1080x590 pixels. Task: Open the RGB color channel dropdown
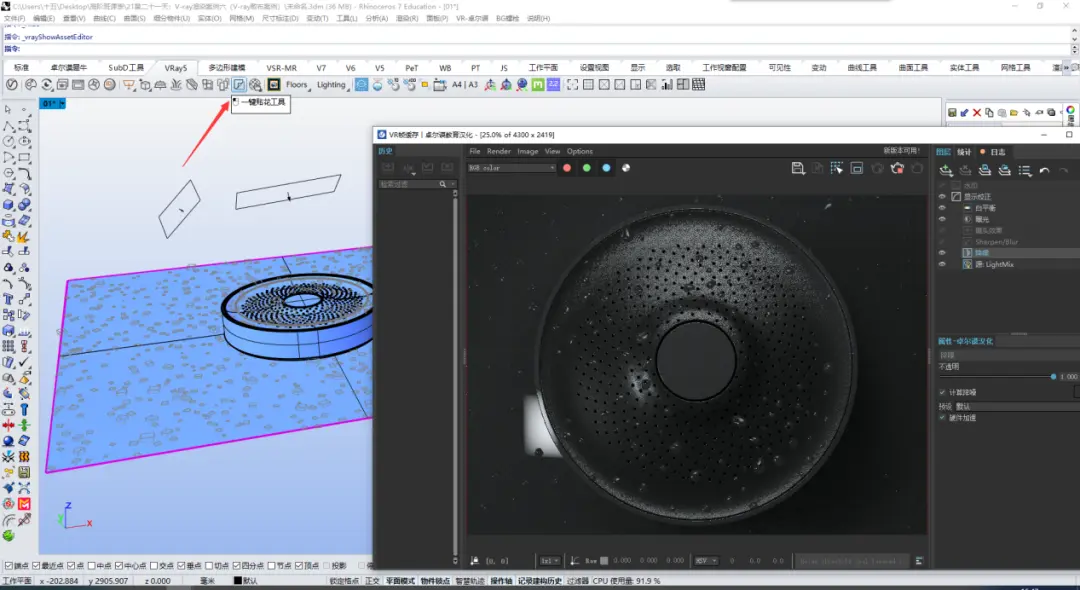[x=512, y=168]
